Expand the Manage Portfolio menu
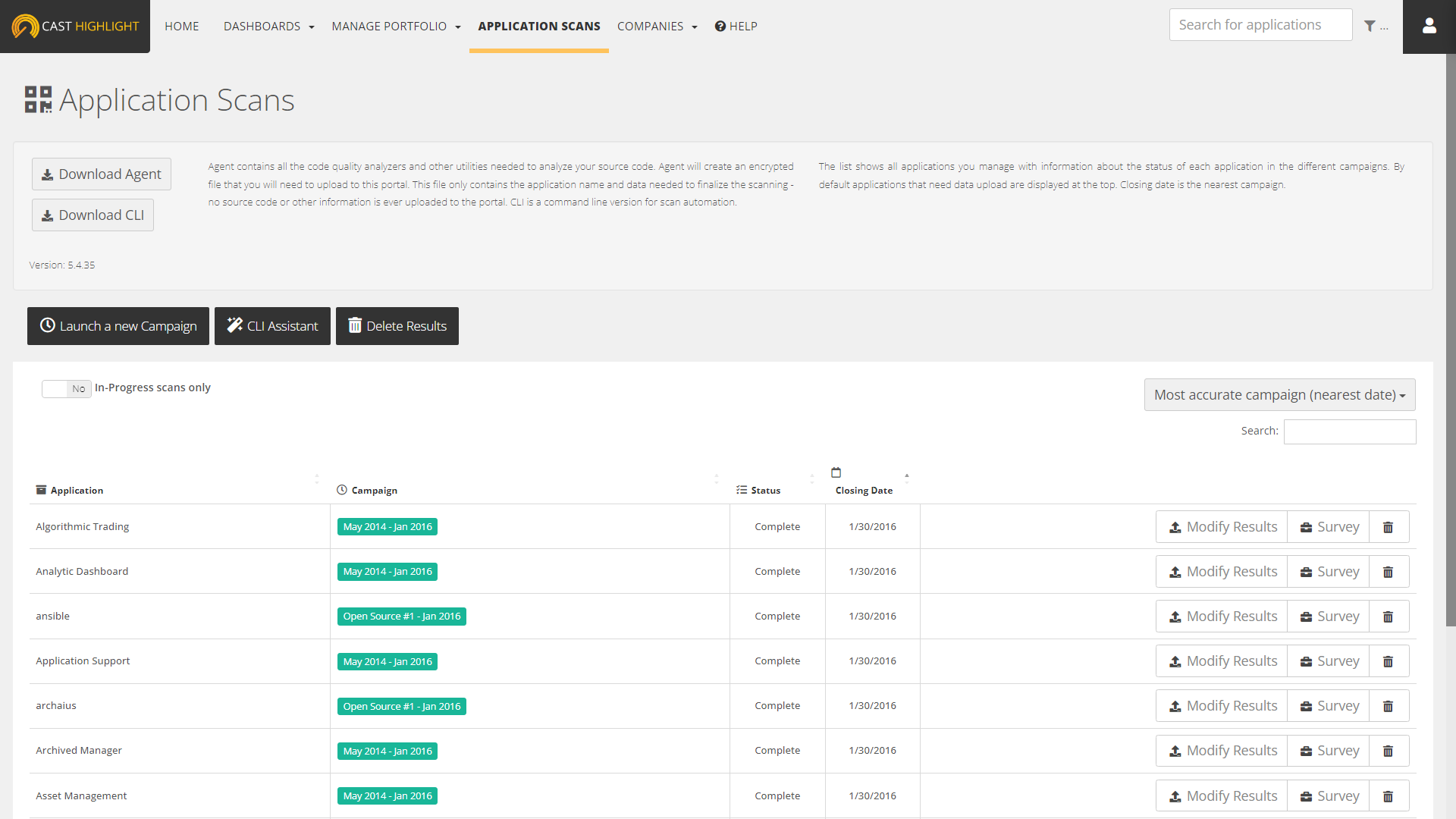The height and width of the screenshot is (819, 1456). click(x=396, y=27)
